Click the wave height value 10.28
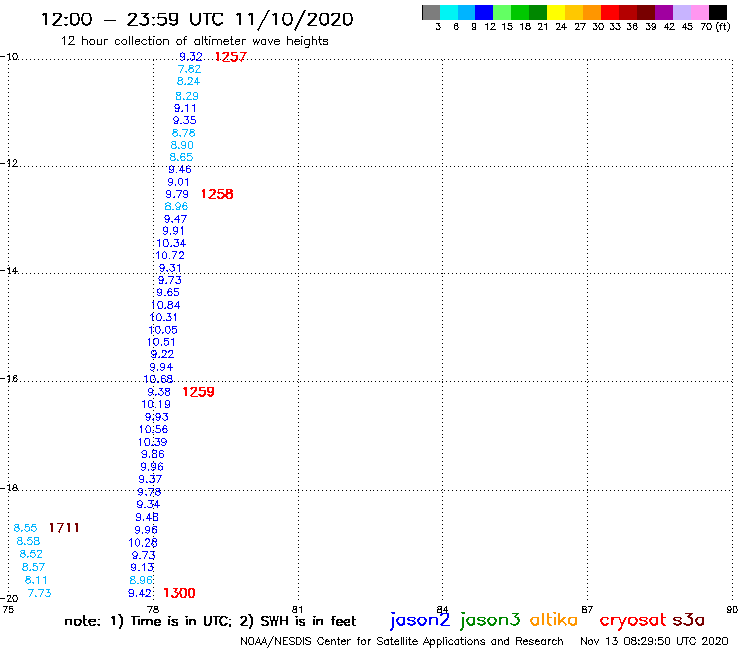Image resolution: width=740 pixels, height=650 pixels. click(143, 543)
